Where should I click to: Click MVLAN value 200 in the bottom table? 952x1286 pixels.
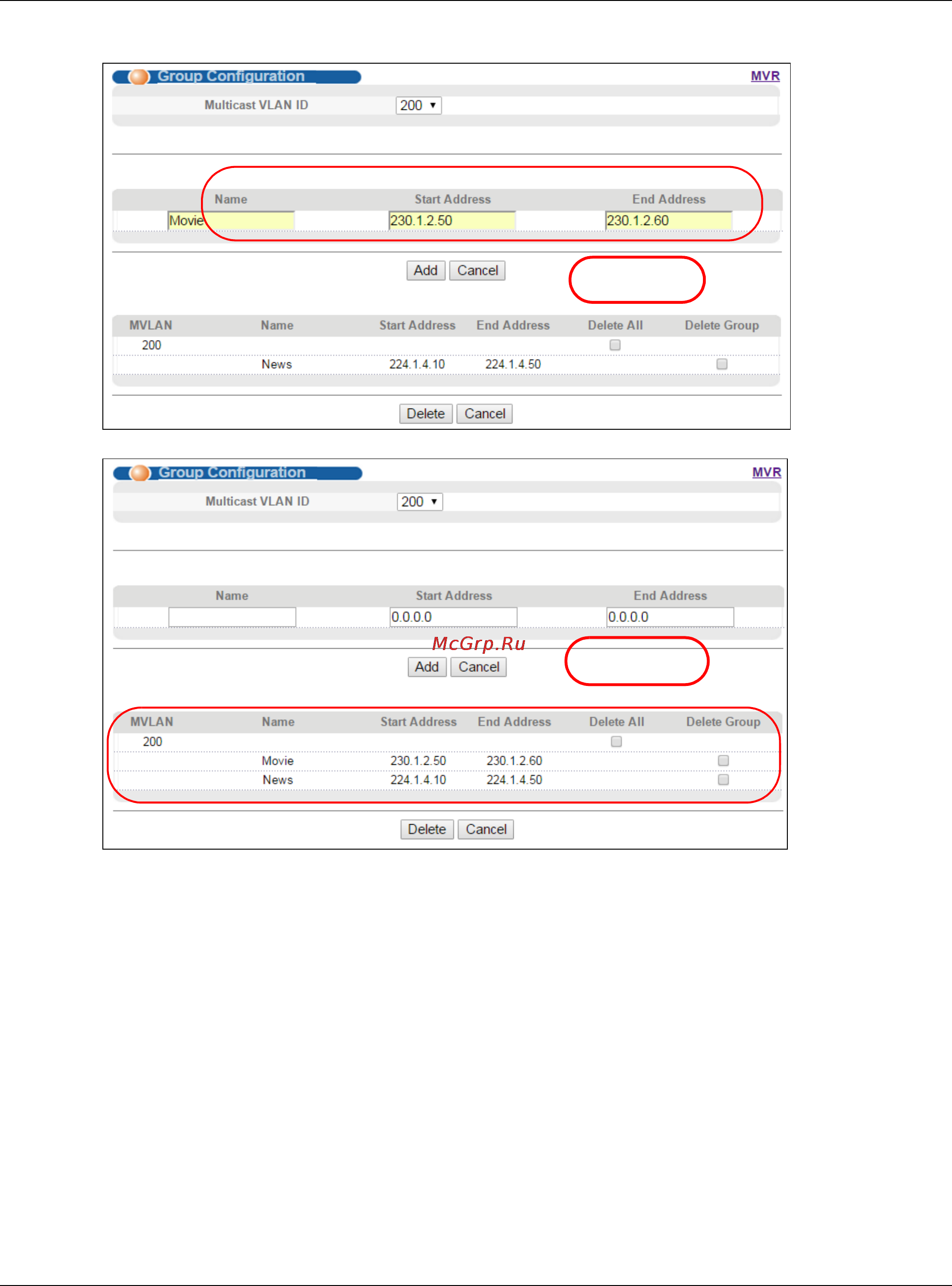[153, 742]
